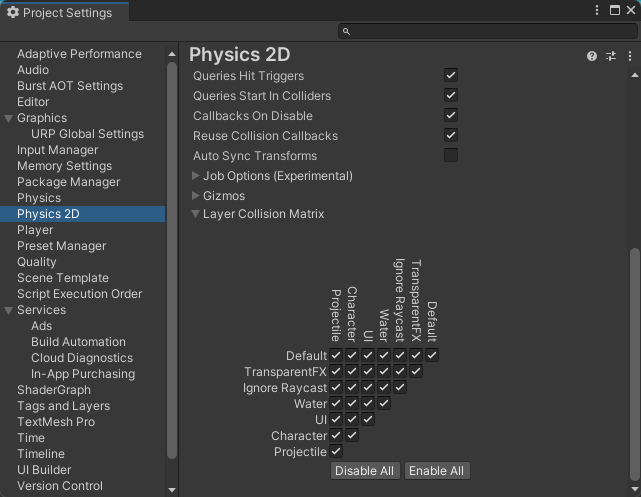The image size is (641, 497).
Task: Click the settings list scroll-down arrow
Action: 172,490
